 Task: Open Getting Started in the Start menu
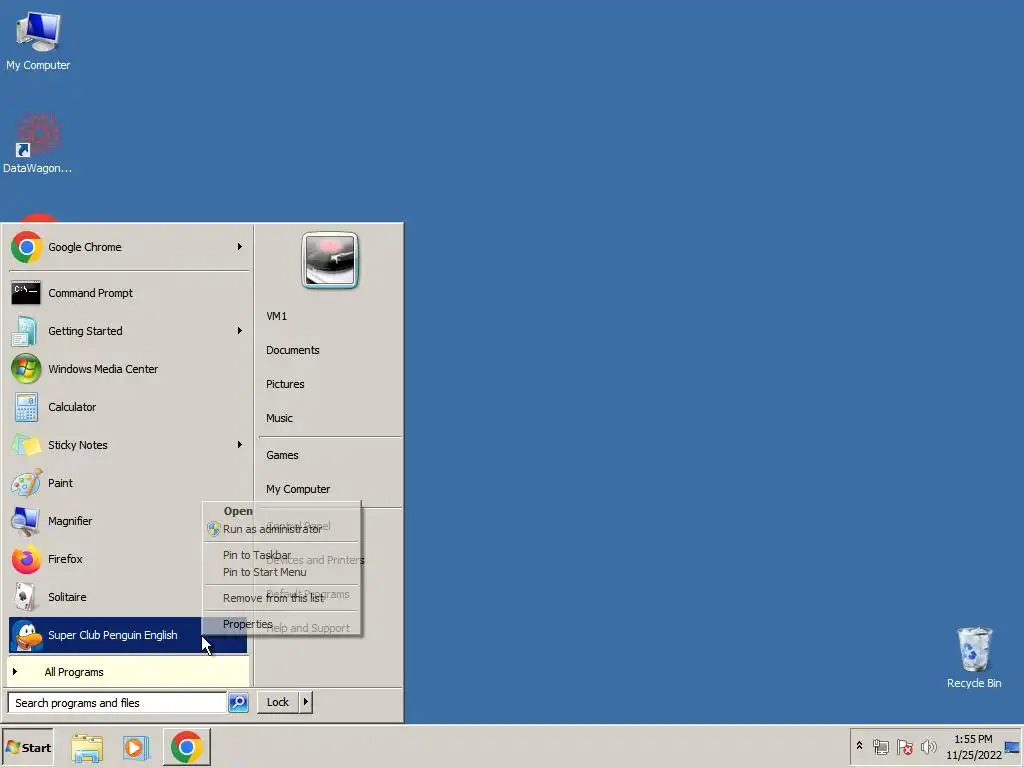click(x=128, y=331)
